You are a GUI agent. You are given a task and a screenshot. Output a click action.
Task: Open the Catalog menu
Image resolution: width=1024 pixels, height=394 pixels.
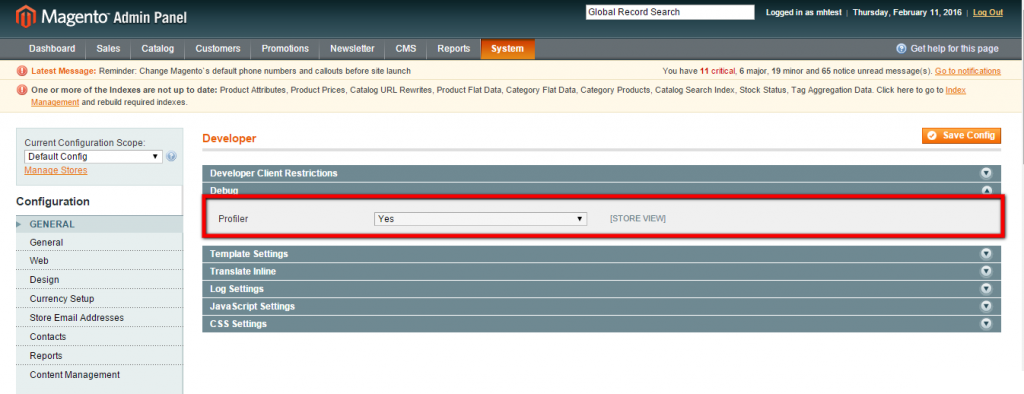click(158, 48)
